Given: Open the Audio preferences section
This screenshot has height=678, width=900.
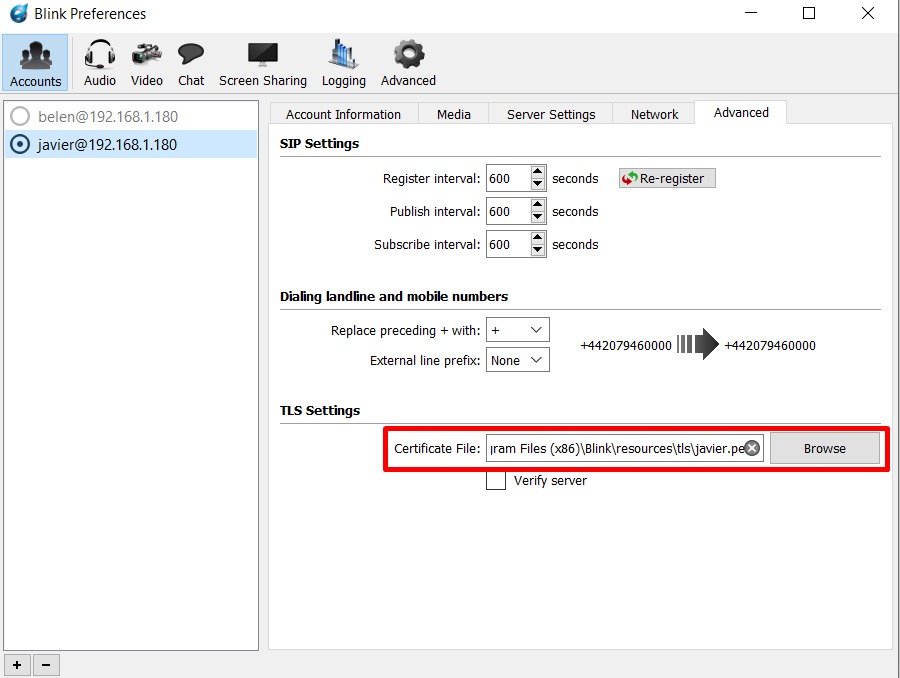Looking at the screenshot, I should click(100, 63).
